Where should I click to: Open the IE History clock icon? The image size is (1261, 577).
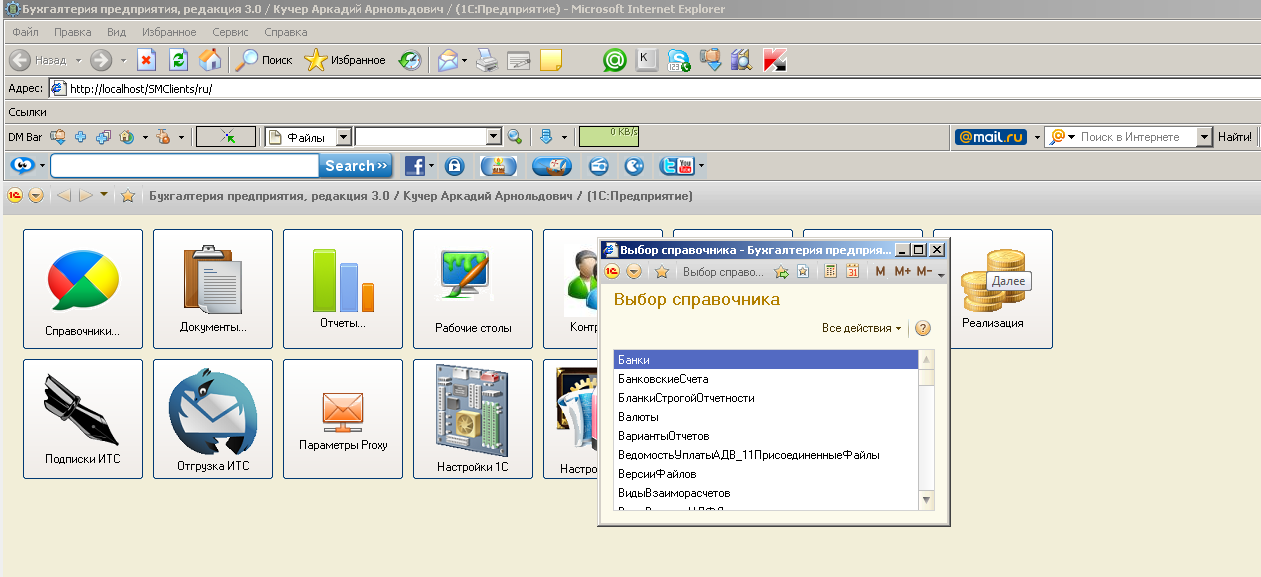[410, 60]
